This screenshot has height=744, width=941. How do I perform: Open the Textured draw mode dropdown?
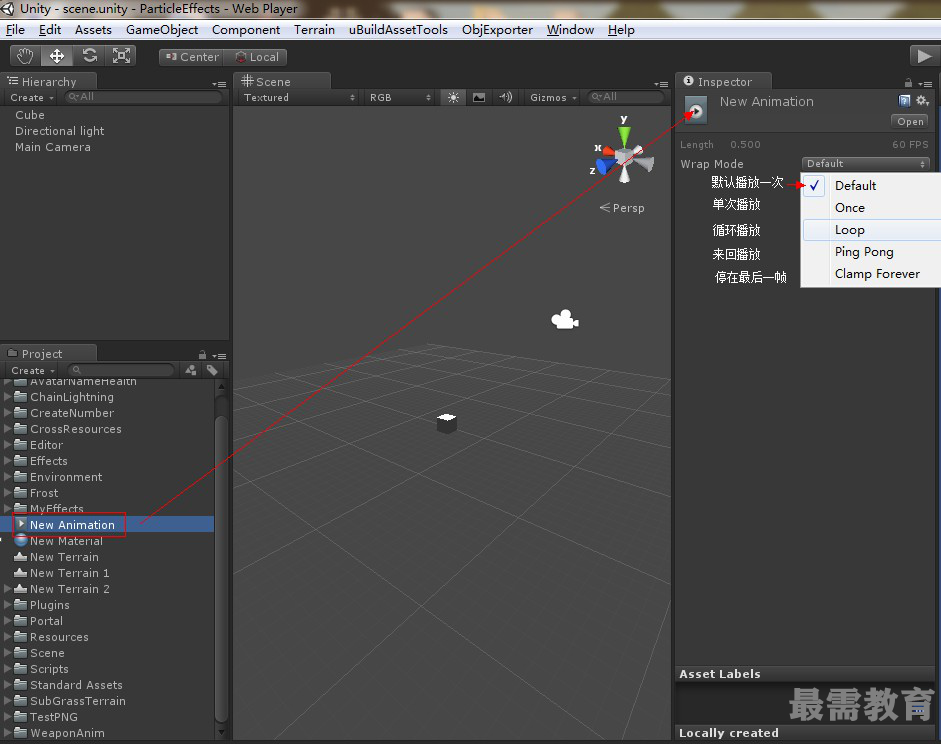(x=298, y=97)
